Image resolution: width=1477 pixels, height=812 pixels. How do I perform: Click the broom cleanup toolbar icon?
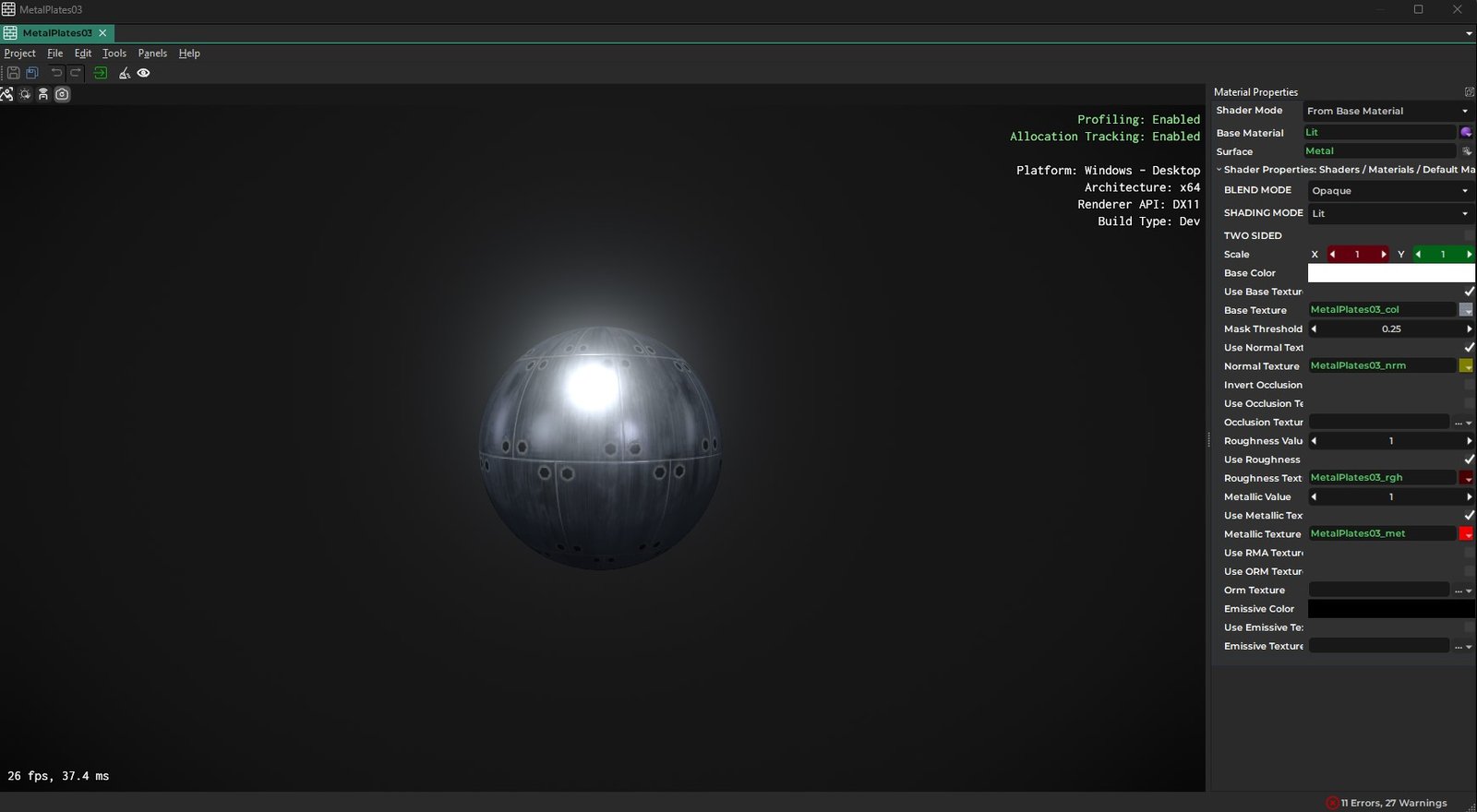tap(125, 73)
